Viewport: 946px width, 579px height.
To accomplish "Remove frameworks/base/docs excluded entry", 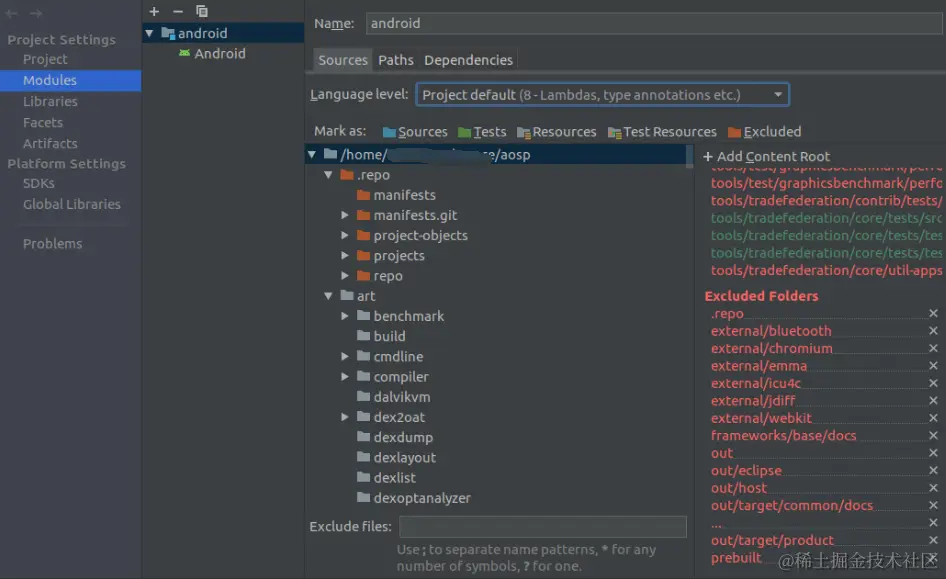I will pos(933,435).
